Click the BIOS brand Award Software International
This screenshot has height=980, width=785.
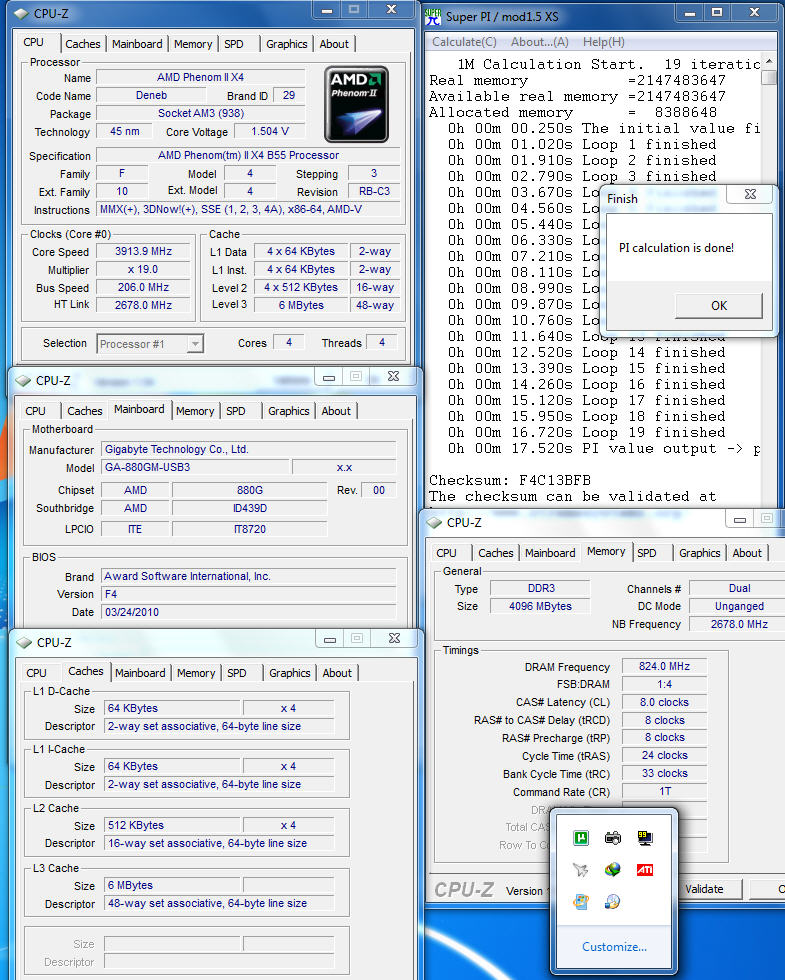point(248,576)
